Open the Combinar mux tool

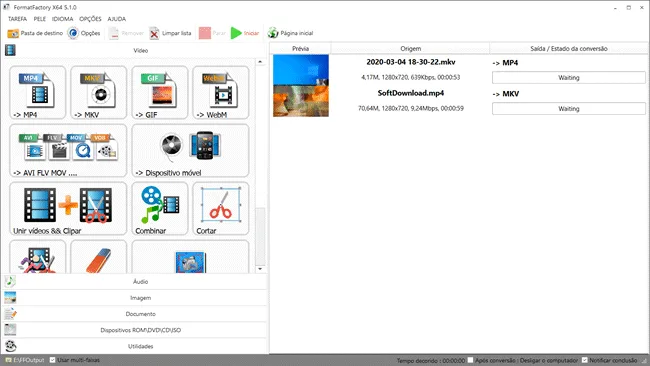(x=160, y=208)
